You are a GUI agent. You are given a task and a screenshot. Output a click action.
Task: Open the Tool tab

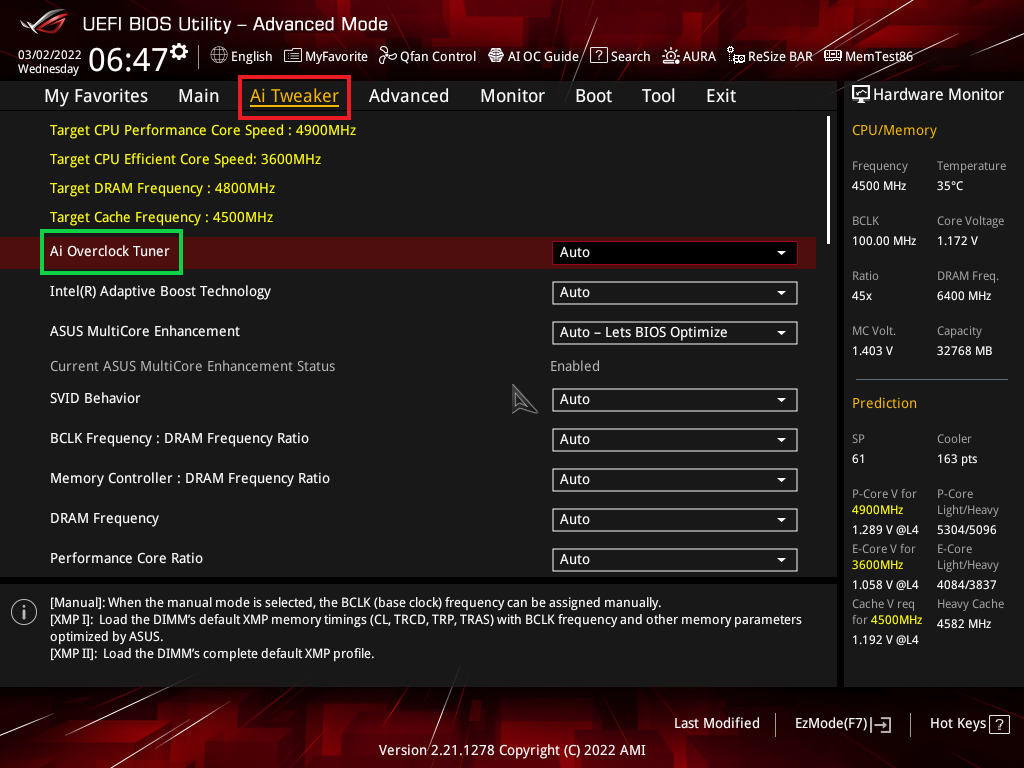pyautogui.click(x=658, y=96)
